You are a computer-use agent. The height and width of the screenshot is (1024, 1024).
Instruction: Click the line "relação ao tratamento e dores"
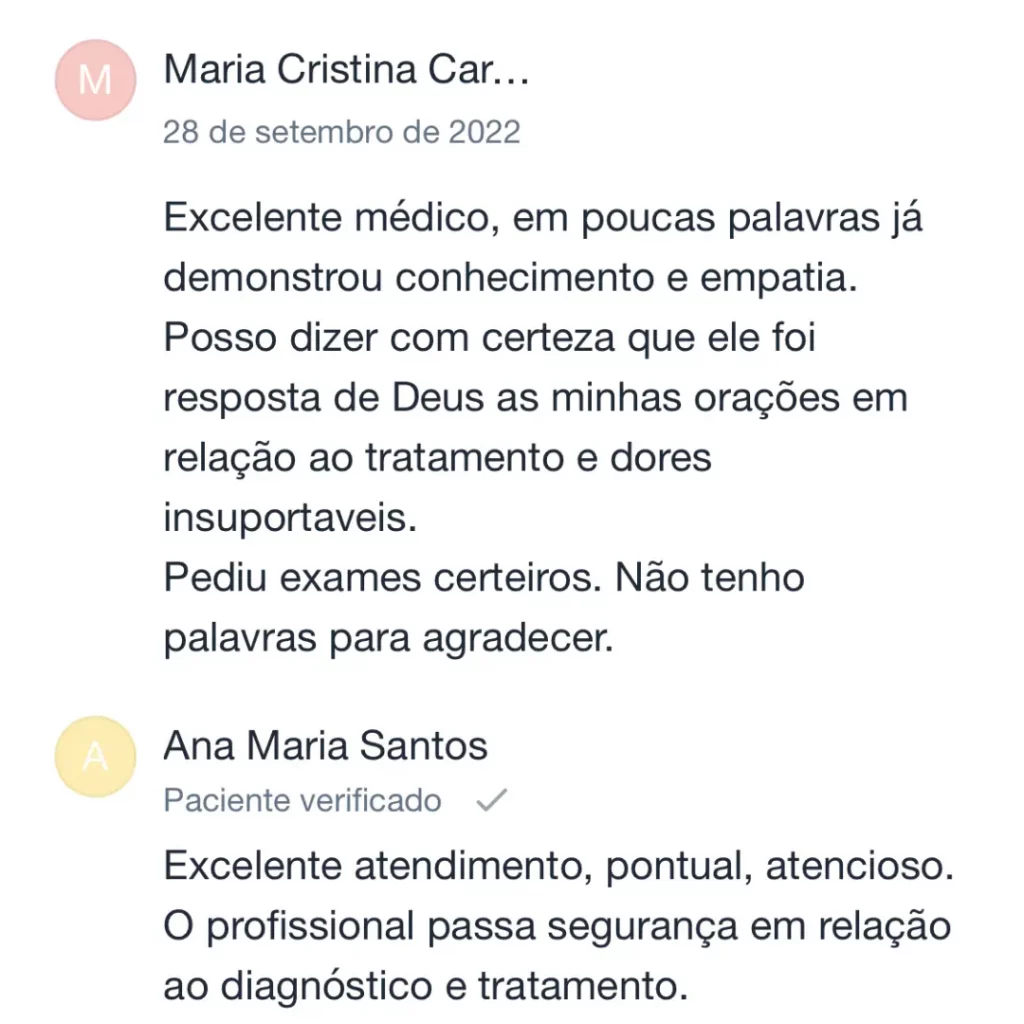[437, 458]
